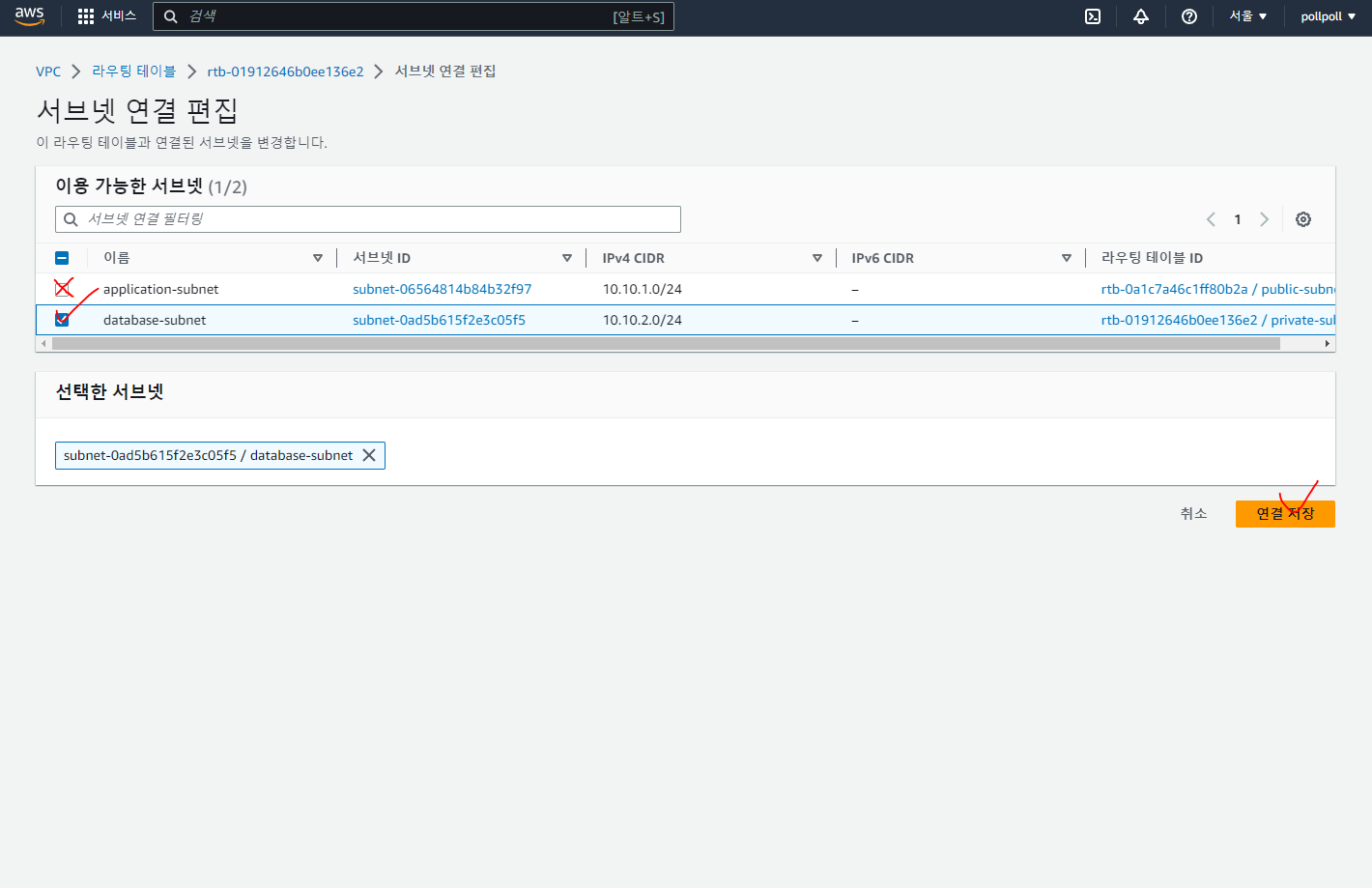
Task: Click the 라우팅 테이블 ID column header
Action: click(1152, 258)
